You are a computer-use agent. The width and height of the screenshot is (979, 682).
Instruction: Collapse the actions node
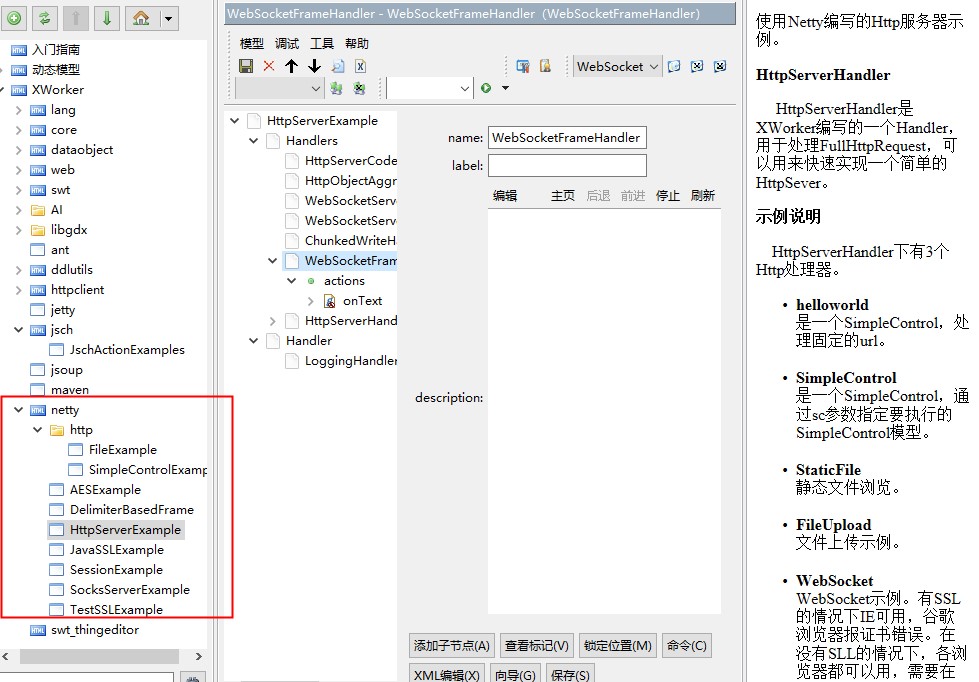pos(292,281)
